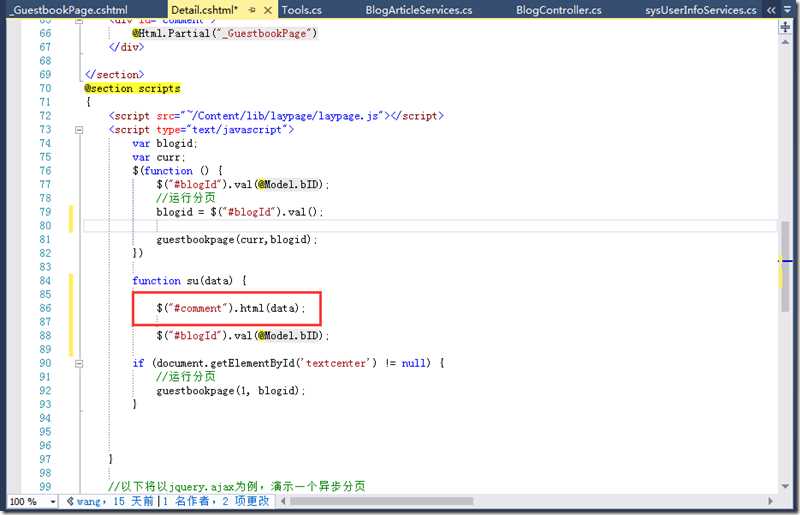Open CodeLens link 1 名作者, 2 项更改
800x515 pixels.
click(216, 501)
